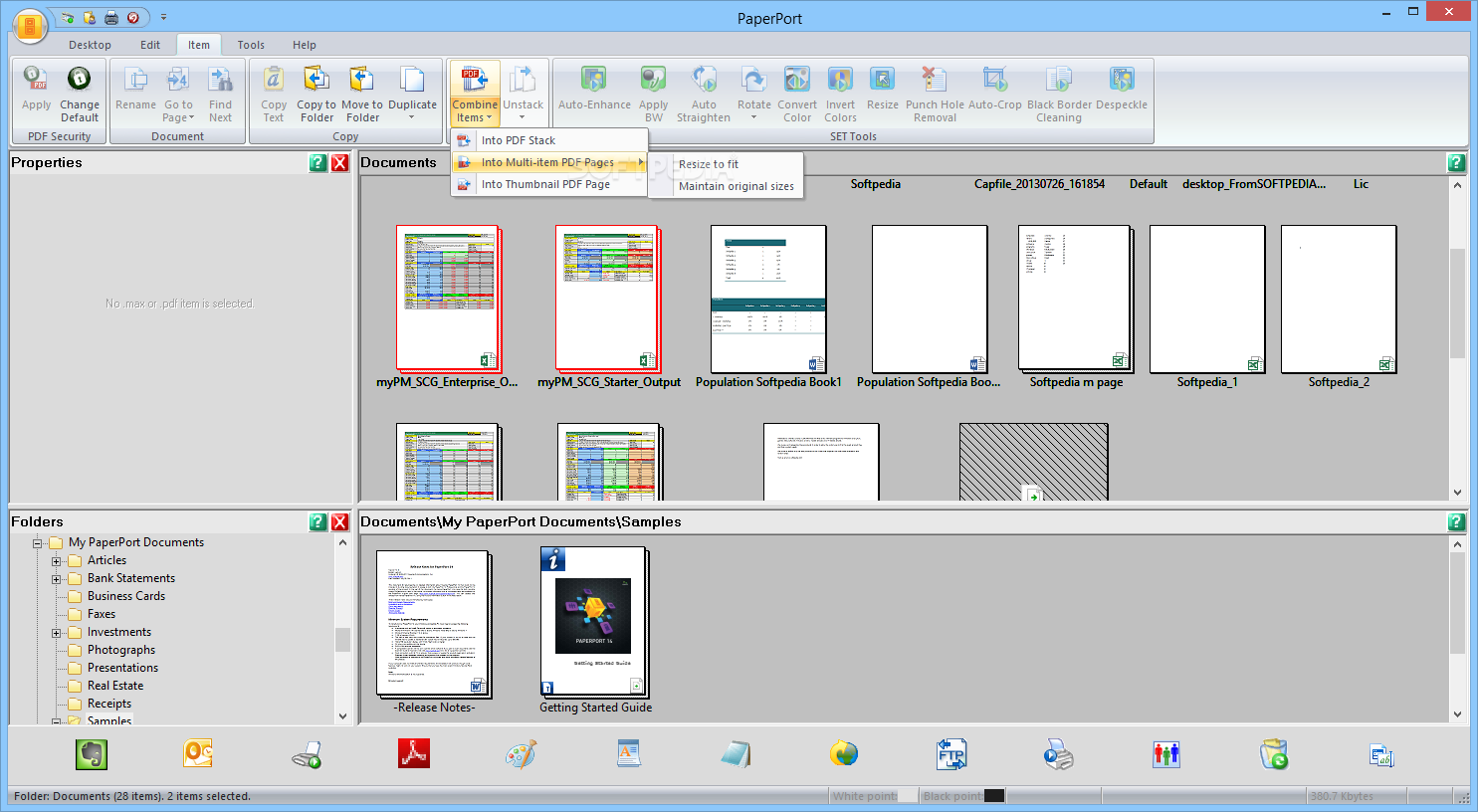
Task: Click the FTP icon in Send To bar
Action: [x=951, y=754]
